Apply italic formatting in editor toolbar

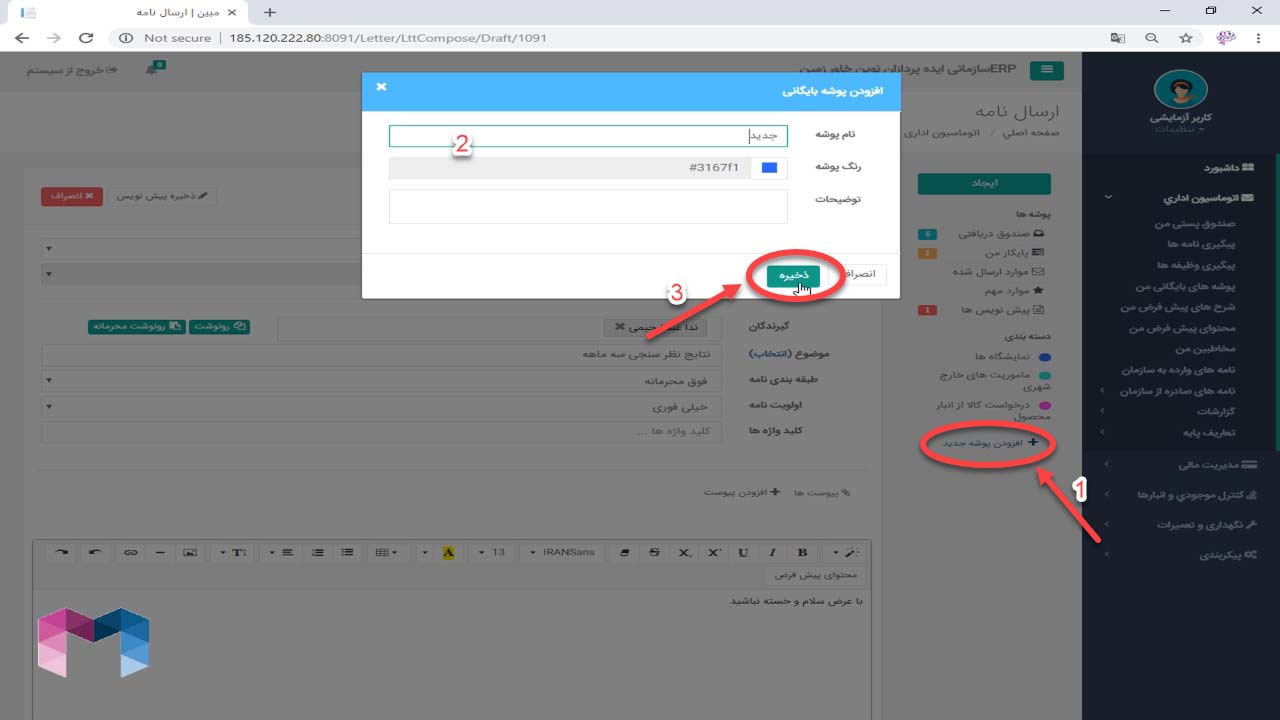(x=772, y=552)
